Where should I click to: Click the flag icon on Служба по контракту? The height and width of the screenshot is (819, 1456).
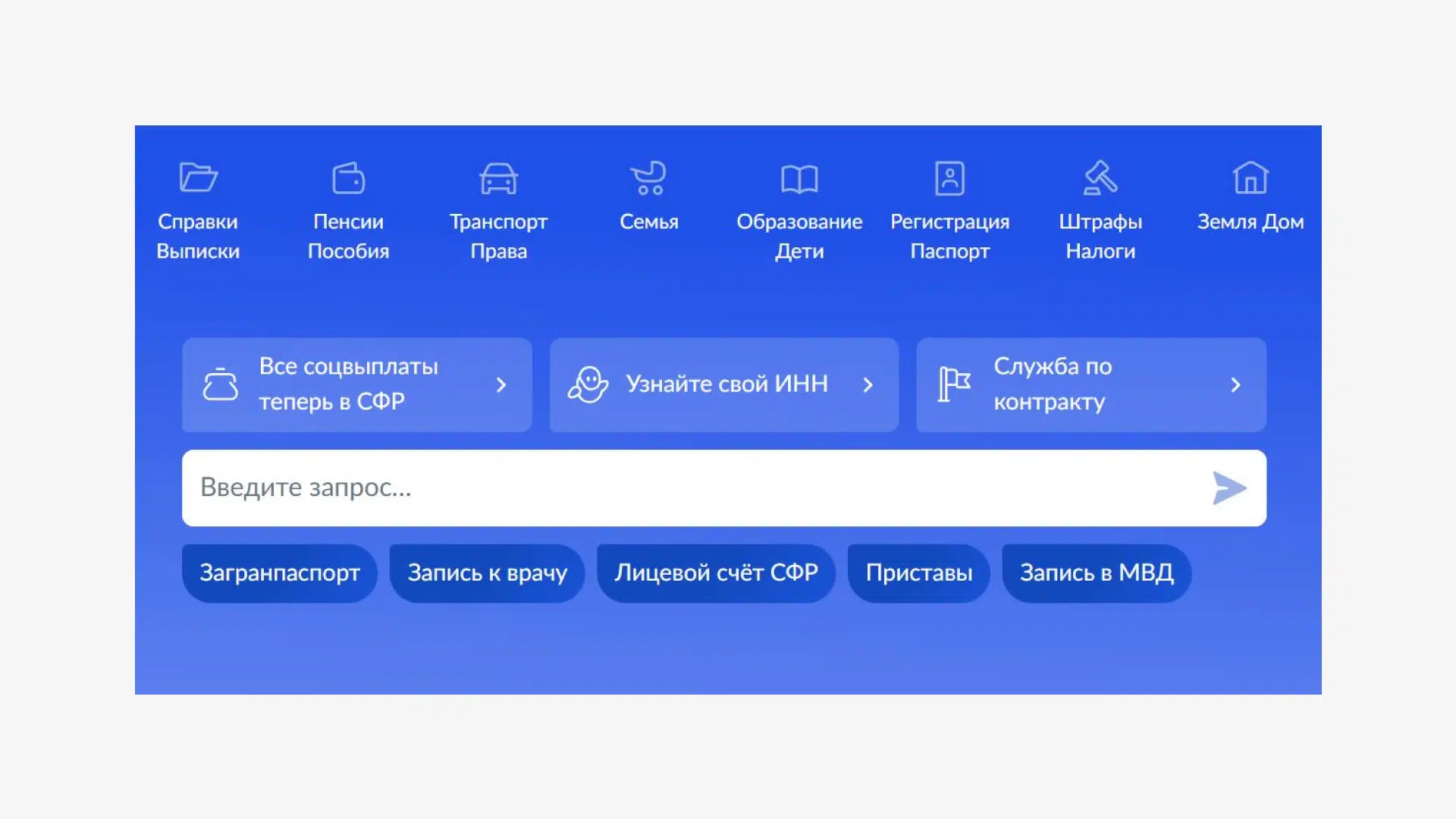pyautogui.click(x=954, y=384)
